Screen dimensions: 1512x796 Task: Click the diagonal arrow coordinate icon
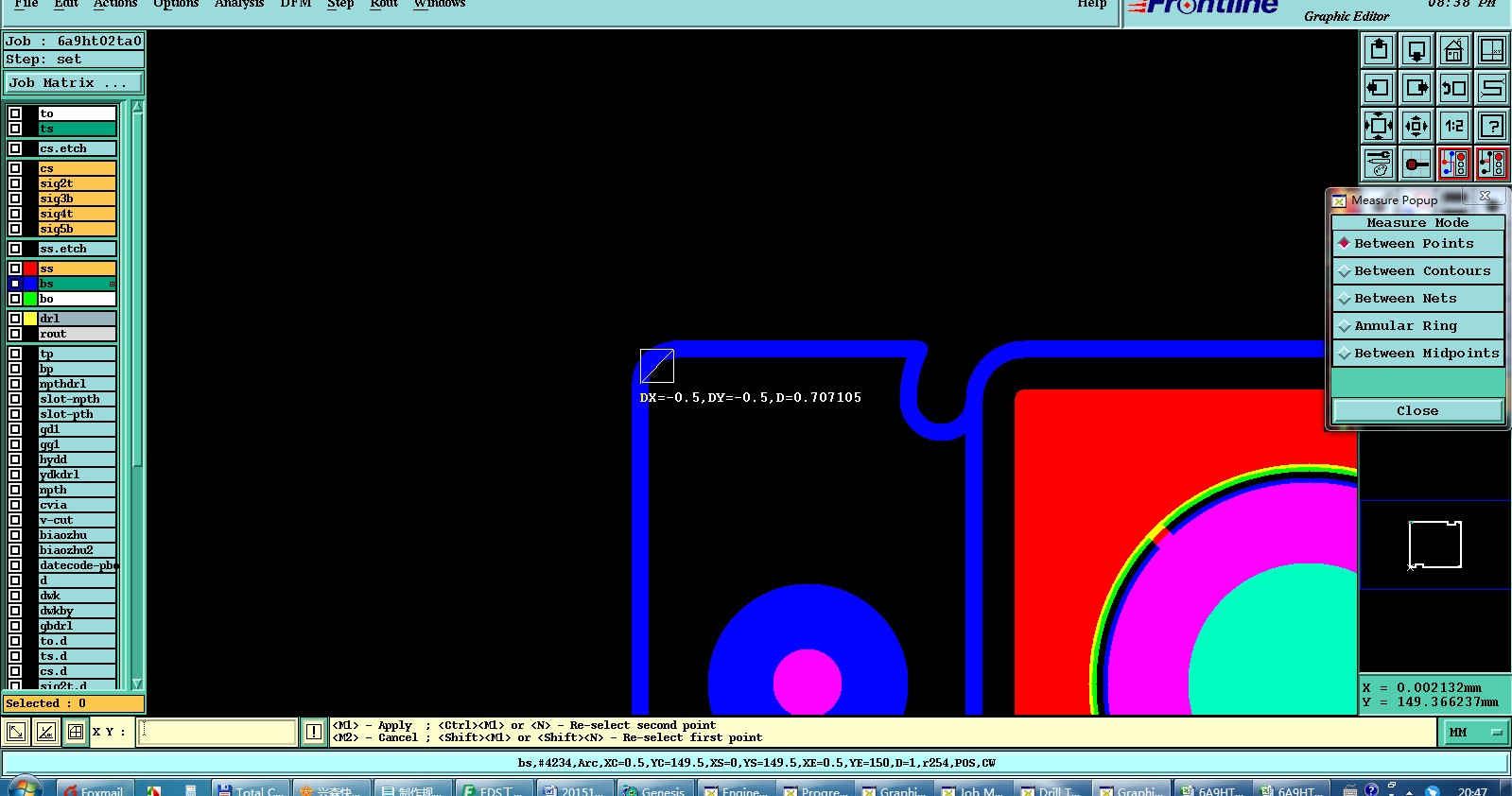16,732
